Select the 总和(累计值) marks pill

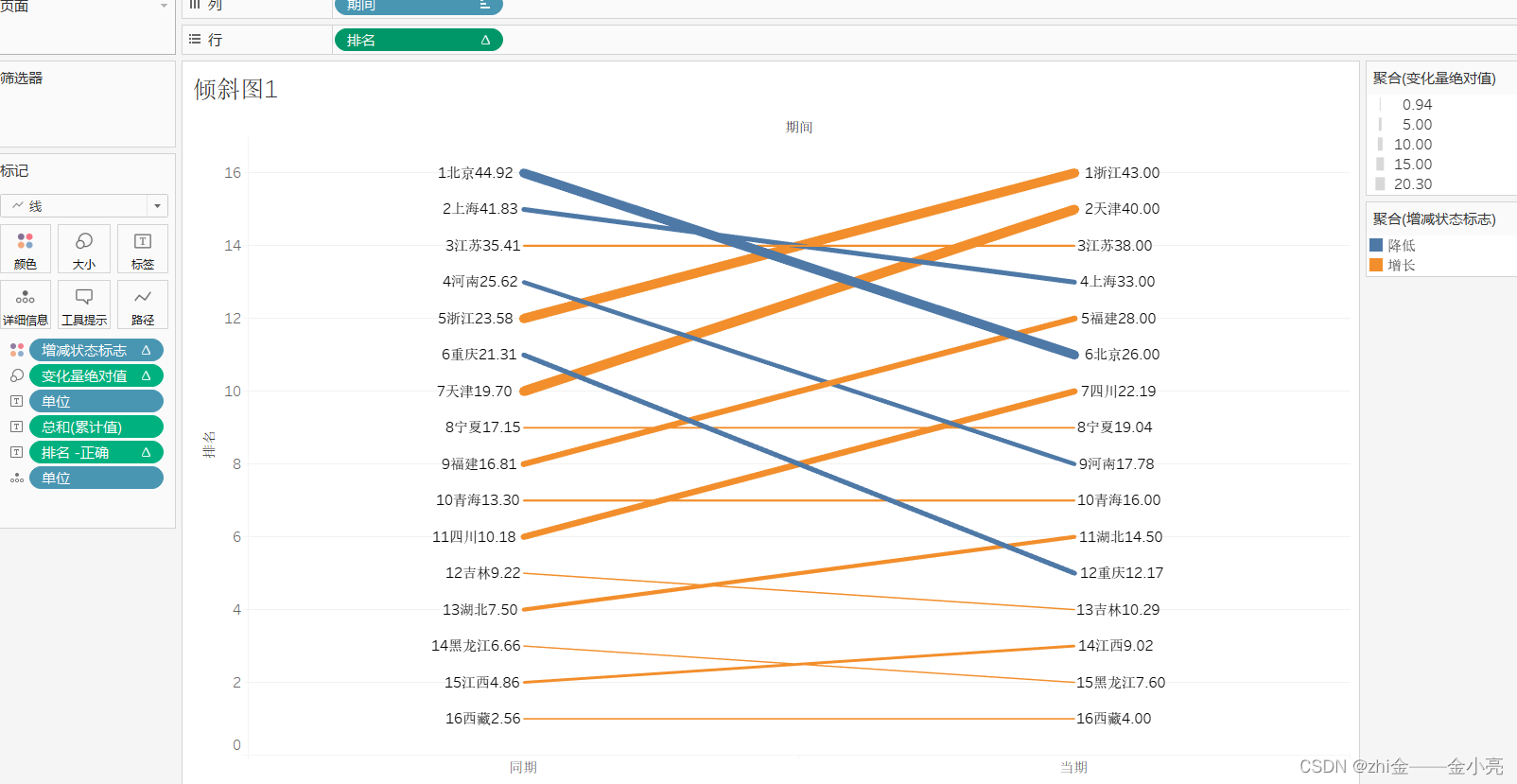(96, 427)
